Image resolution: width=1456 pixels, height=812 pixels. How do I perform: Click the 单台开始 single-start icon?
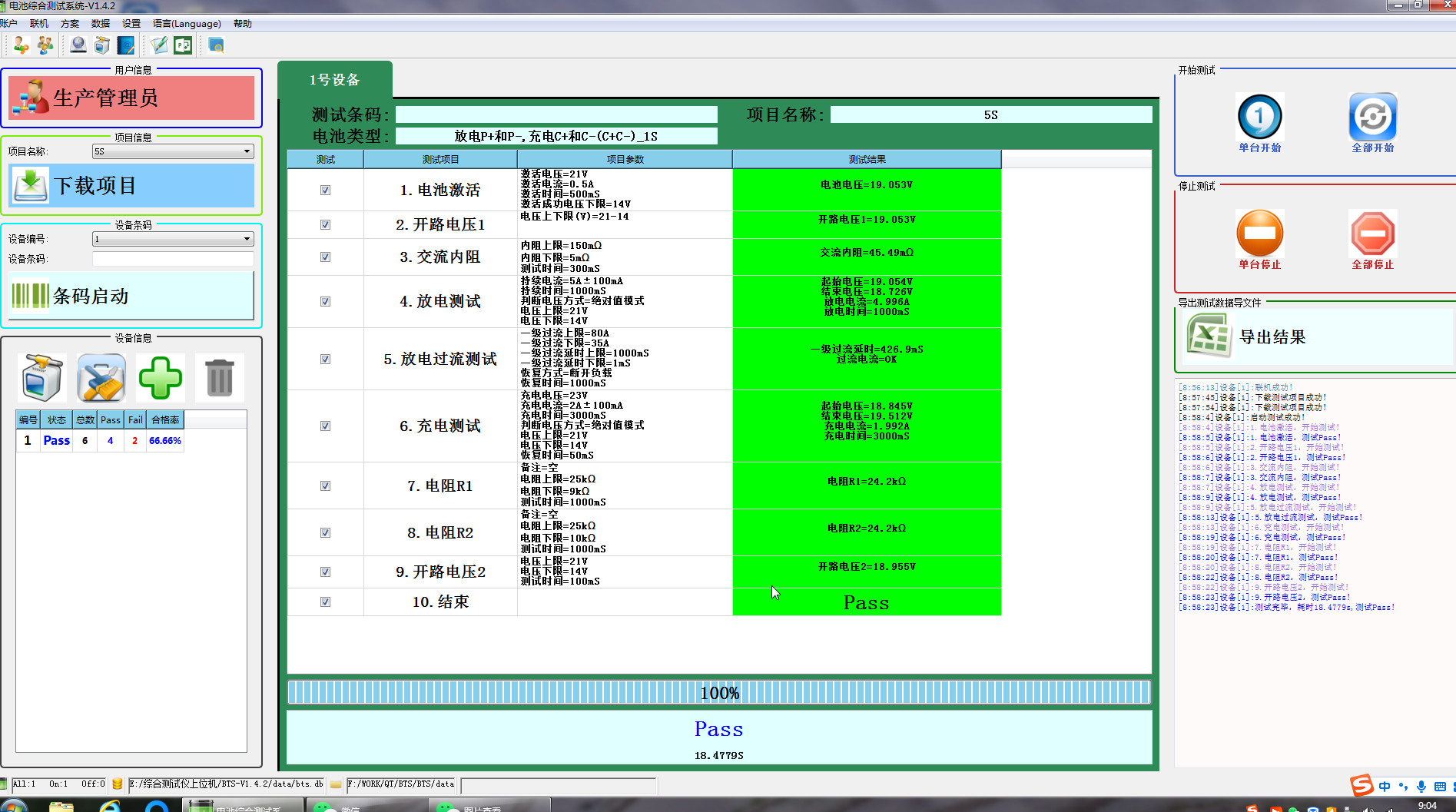pos(1259,117)
